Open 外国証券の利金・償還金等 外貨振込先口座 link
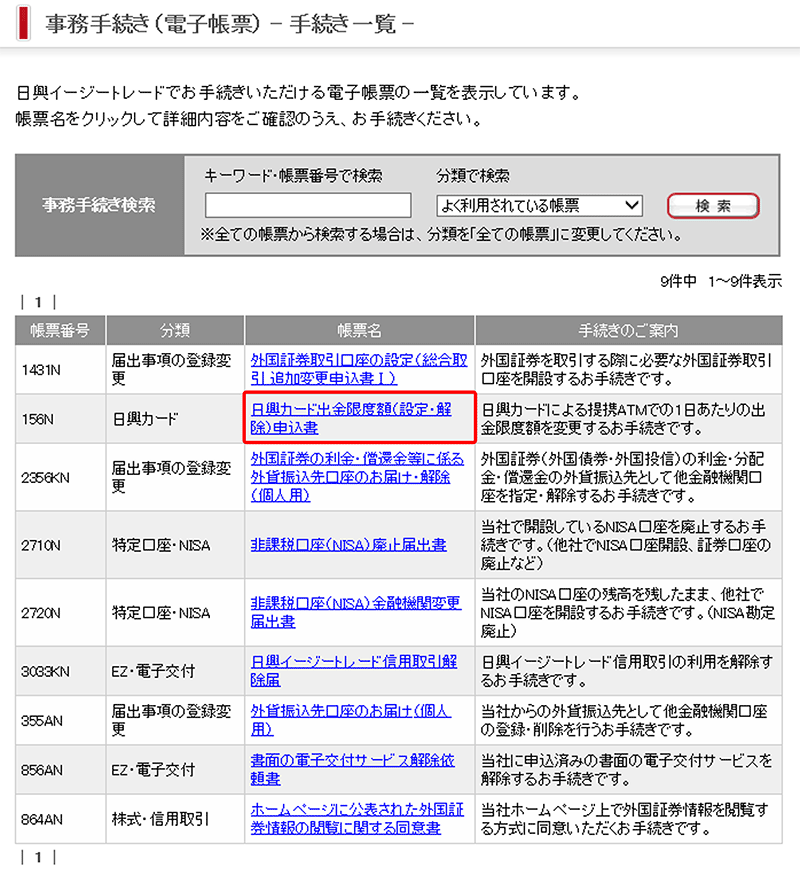Screen dimensions: 800x875 (357, 476)
